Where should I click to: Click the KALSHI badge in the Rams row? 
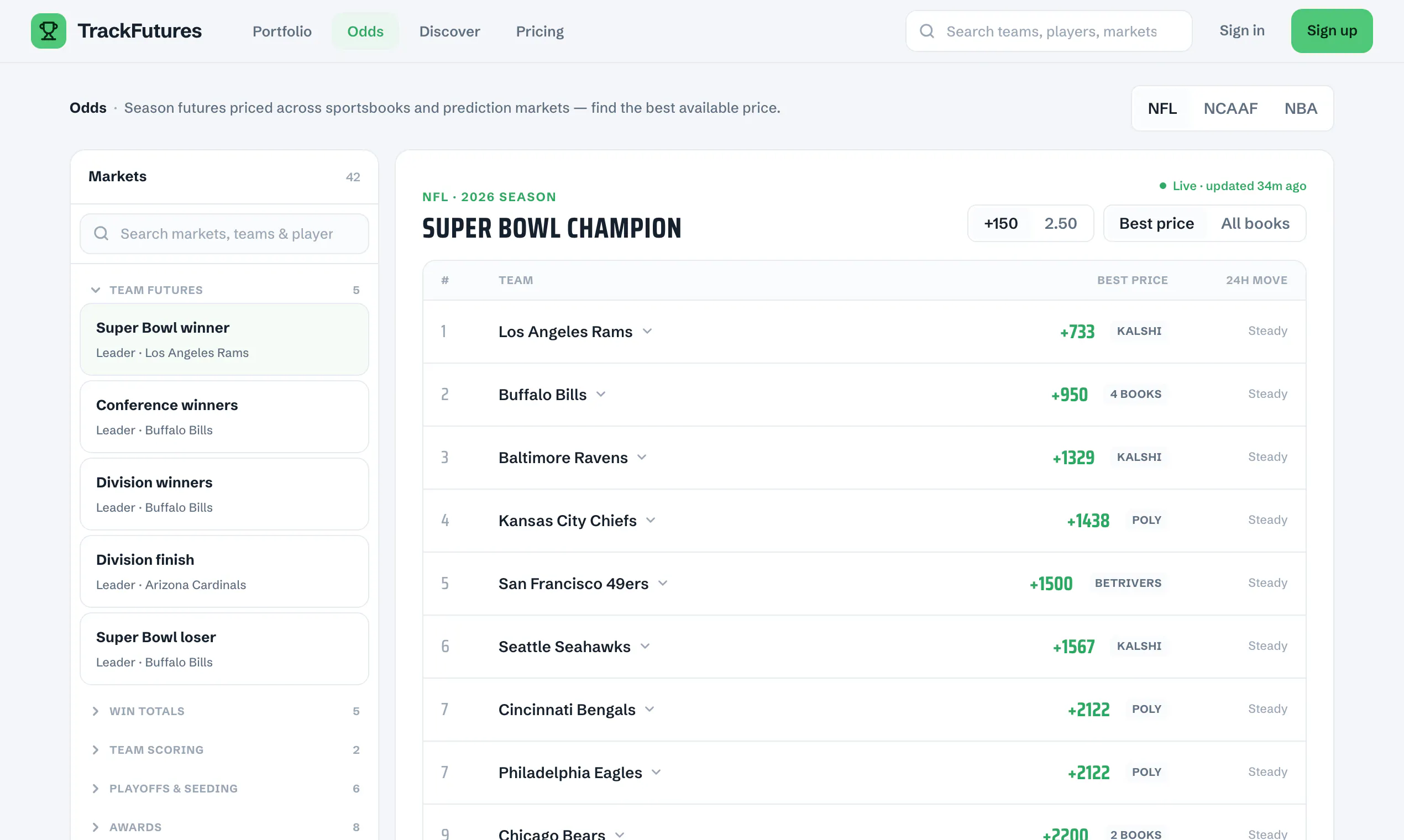[1139, 331]
